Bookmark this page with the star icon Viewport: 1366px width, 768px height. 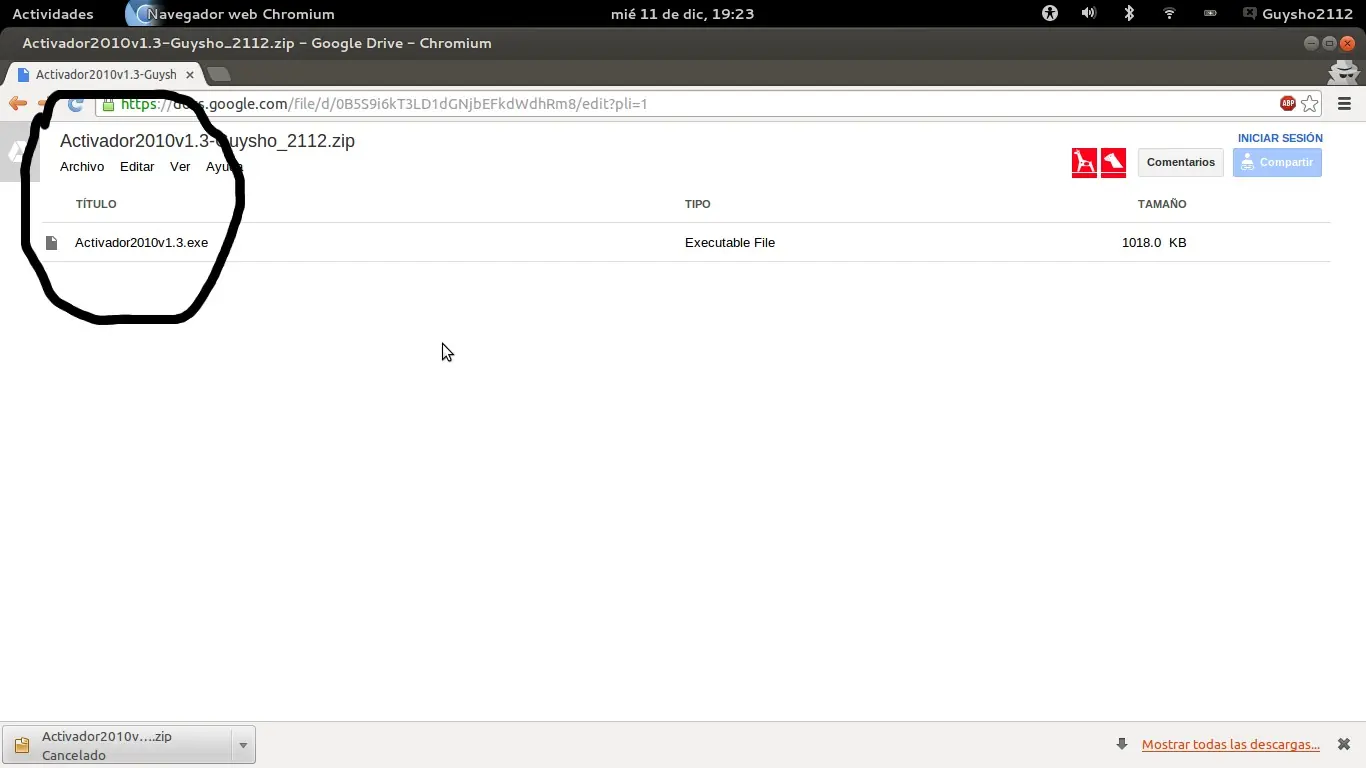pyautogui.click(x=1310, y=104)
